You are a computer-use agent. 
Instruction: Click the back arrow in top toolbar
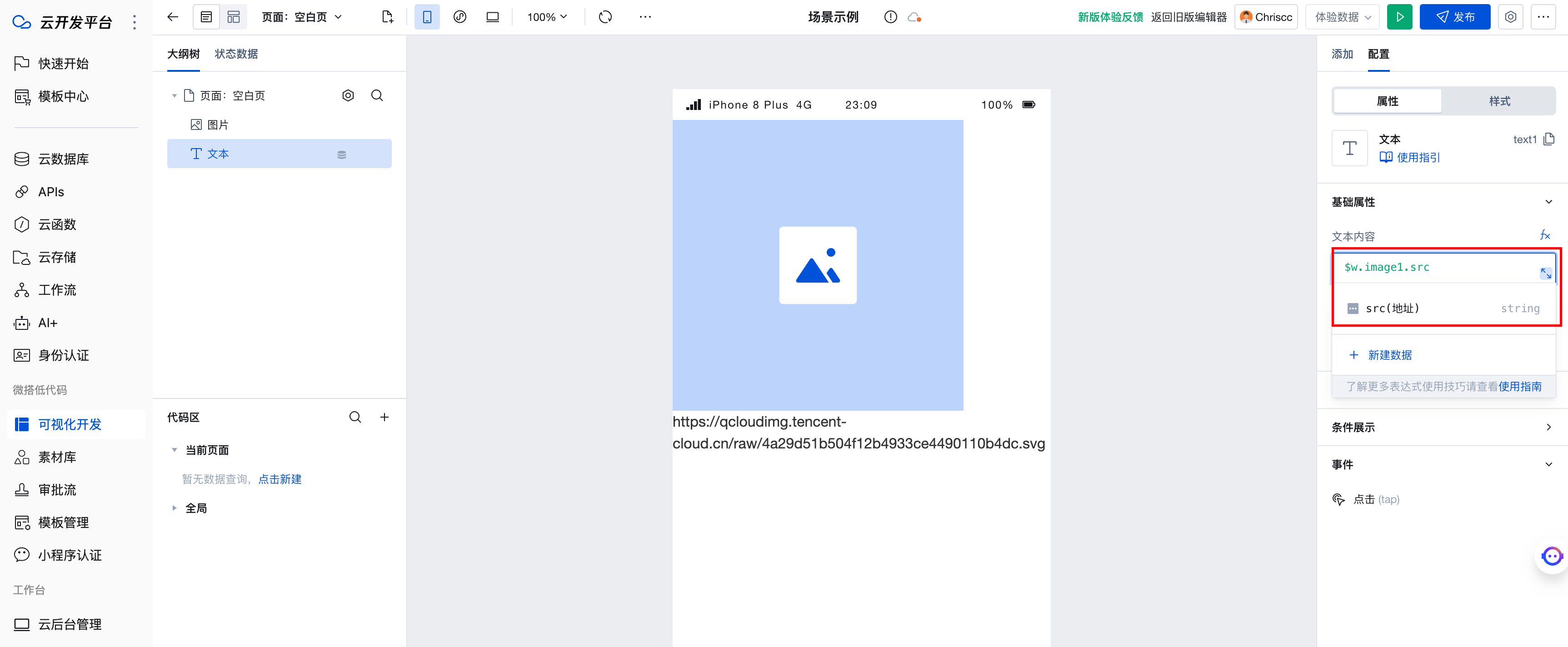[x=173, y=17]
